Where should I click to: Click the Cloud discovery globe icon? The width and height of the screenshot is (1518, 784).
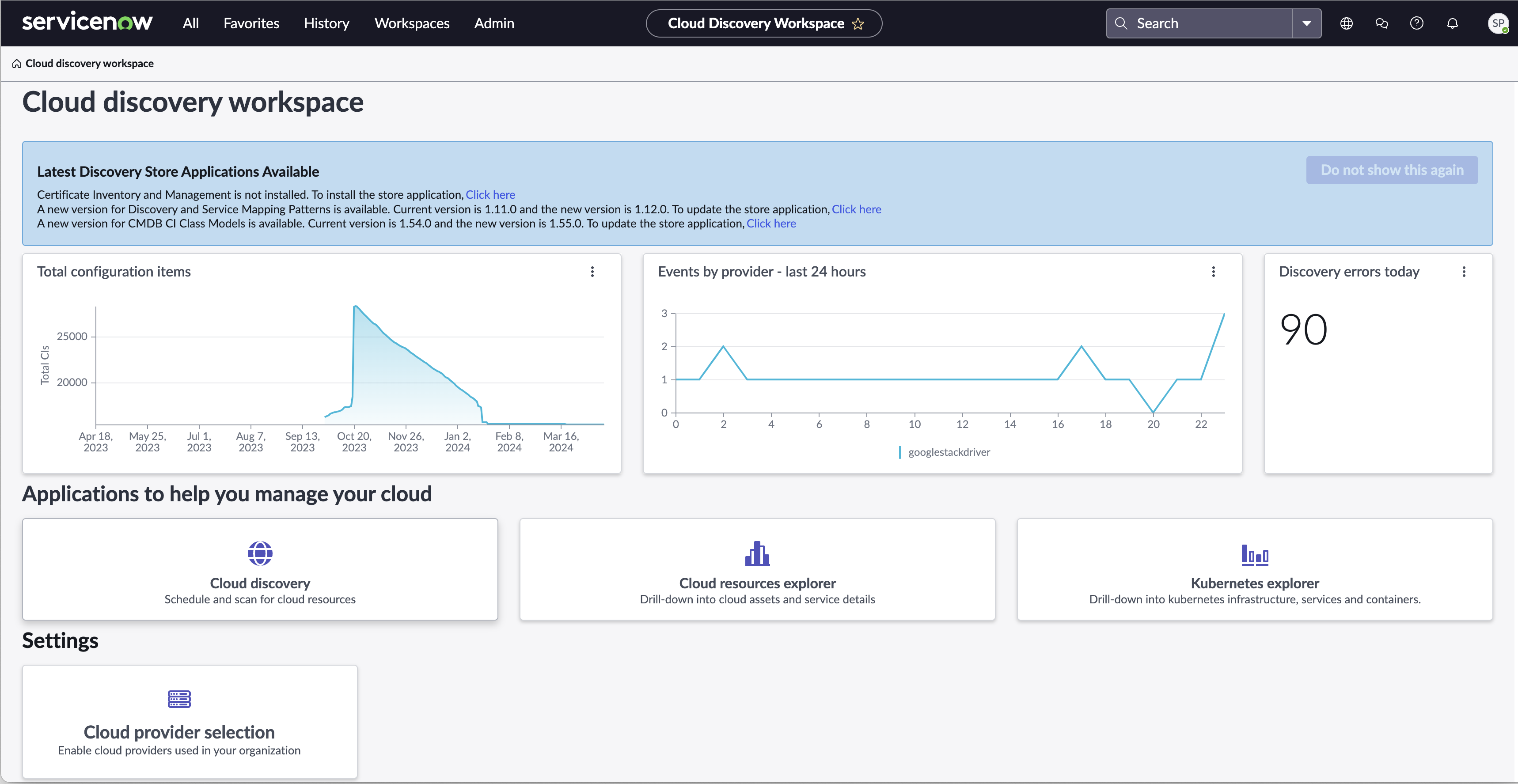(x=260, y=553)
